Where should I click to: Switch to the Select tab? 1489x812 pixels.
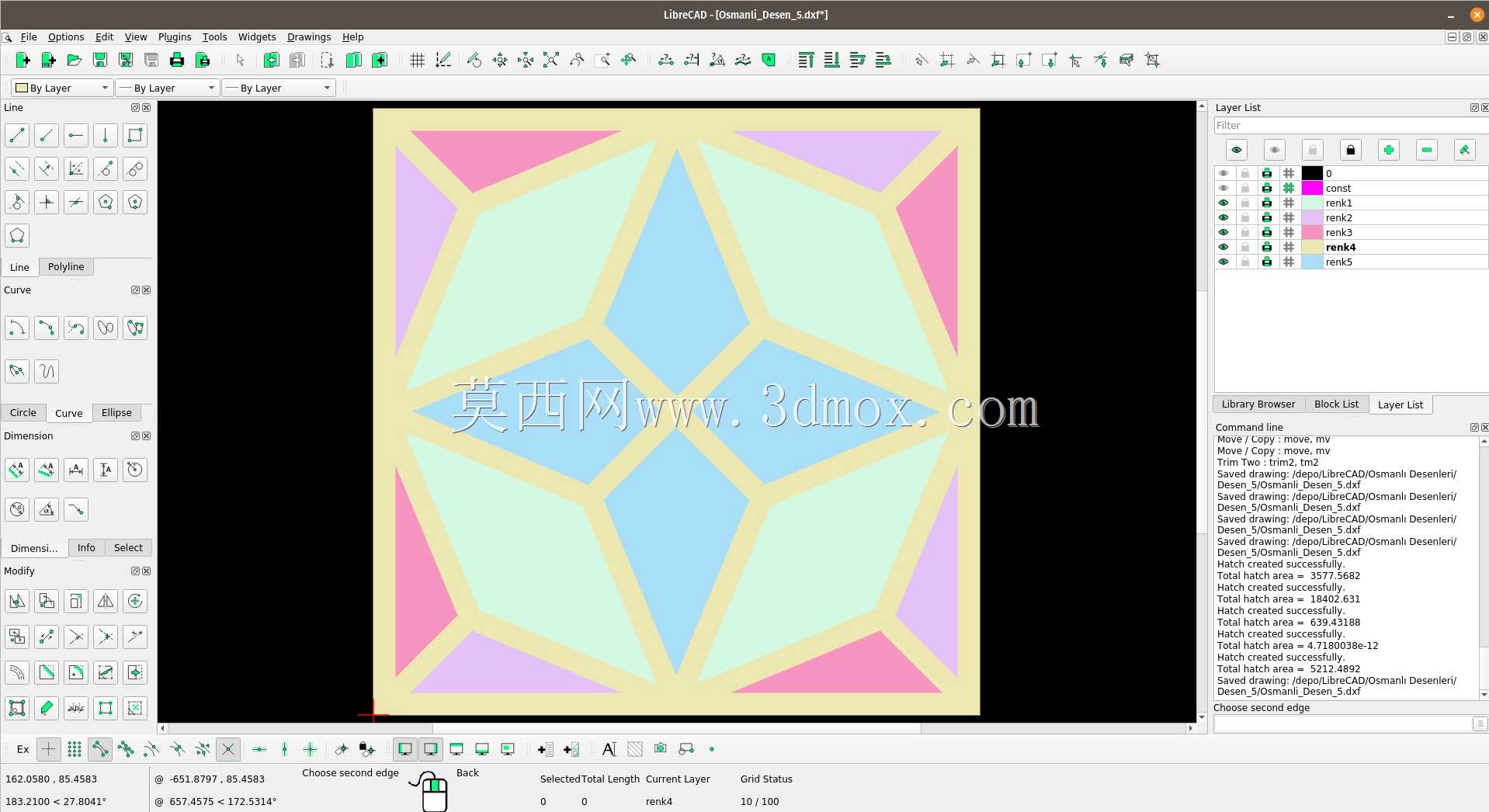pos(128,547)
